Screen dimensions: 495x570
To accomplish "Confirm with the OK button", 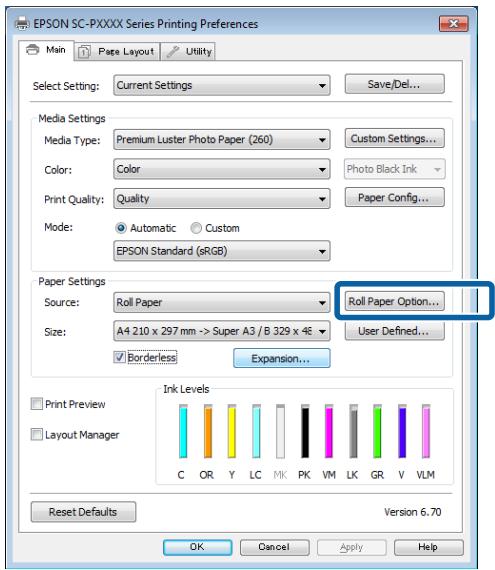I will [197, 547].
